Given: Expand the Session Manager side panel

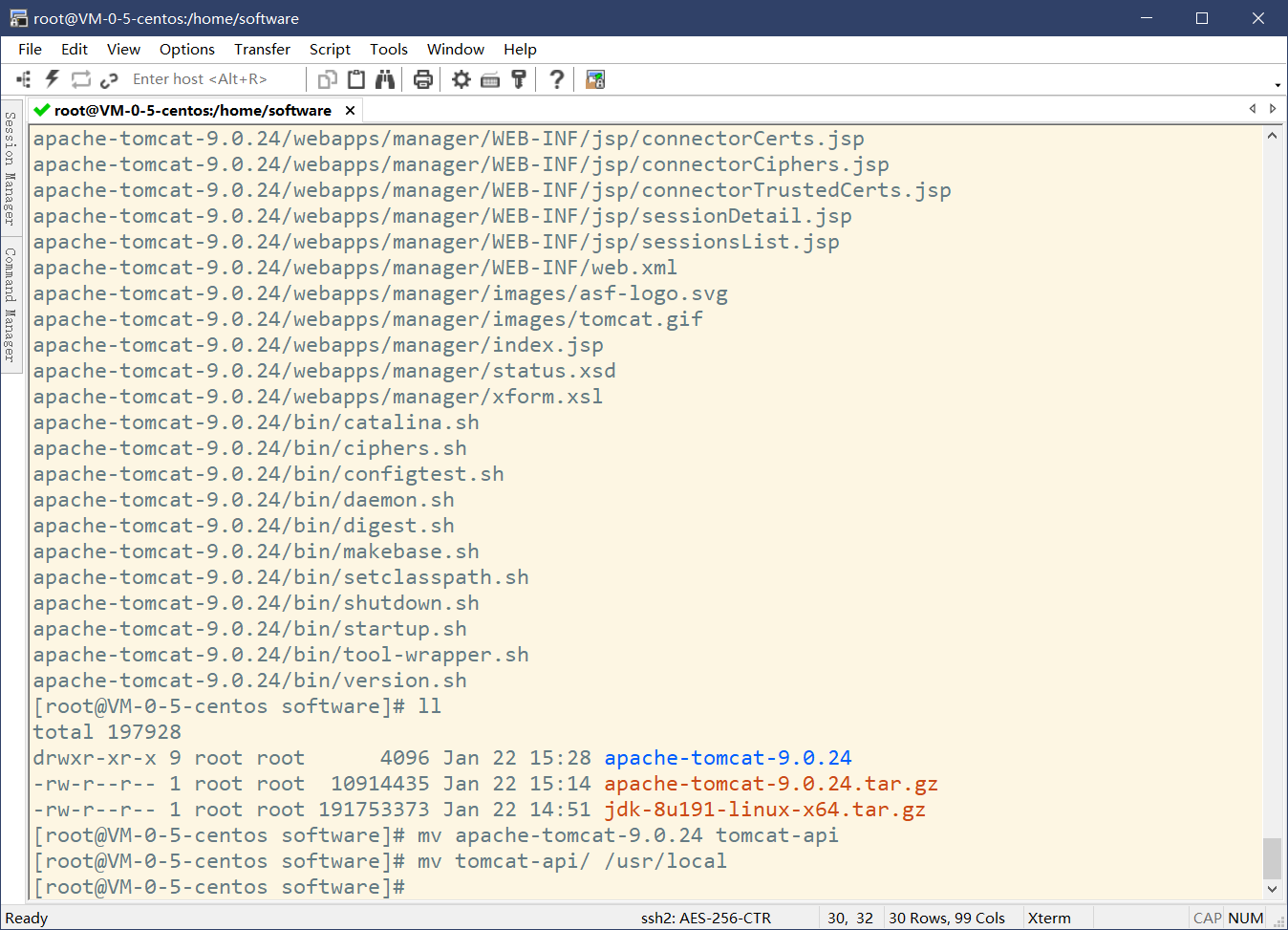Looking at the screenshot, I should [11, 168].
